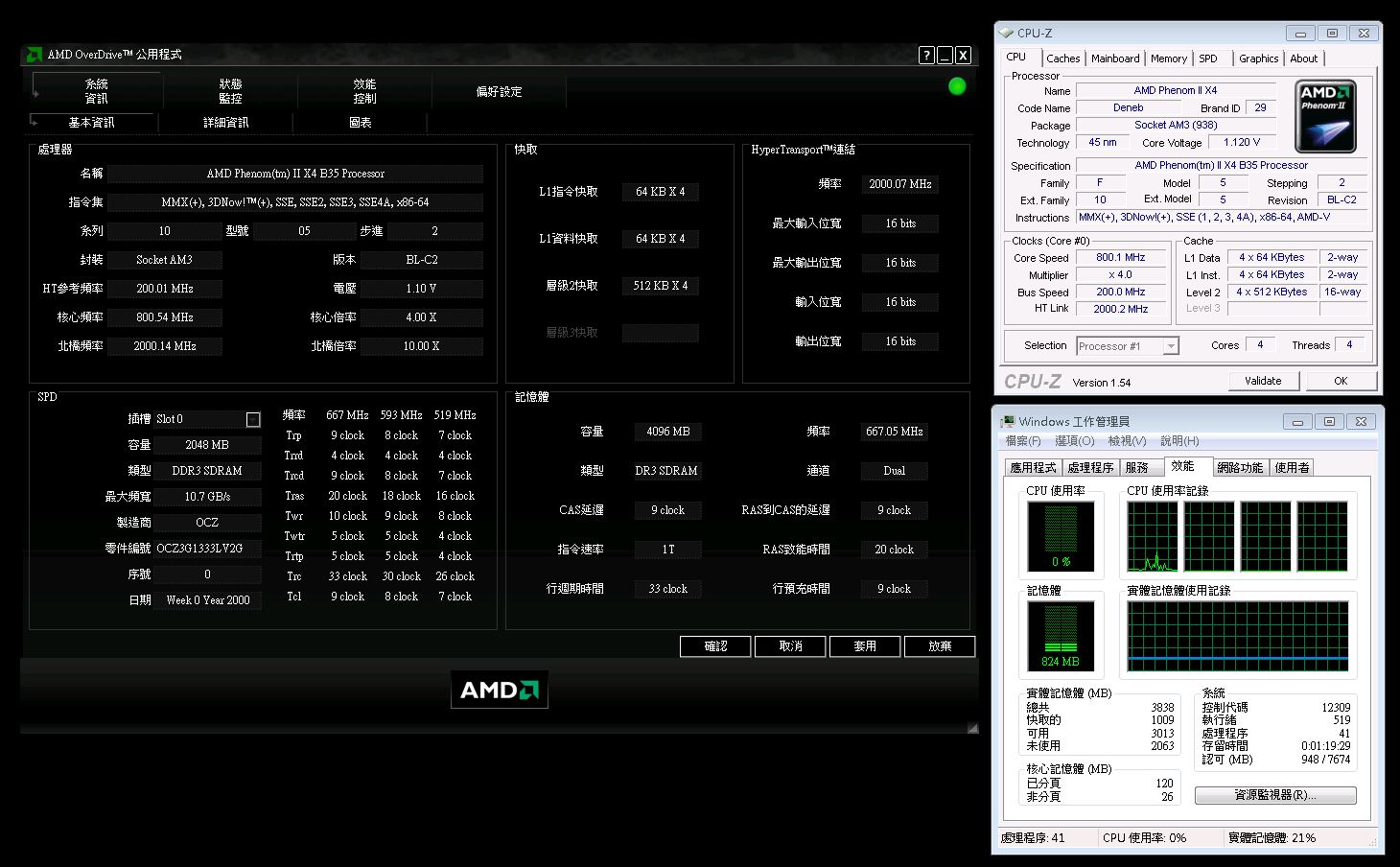Open 資源監視器(R)... in Task Manager
Screen dimensions: 1400x867
pos(1275,795)
